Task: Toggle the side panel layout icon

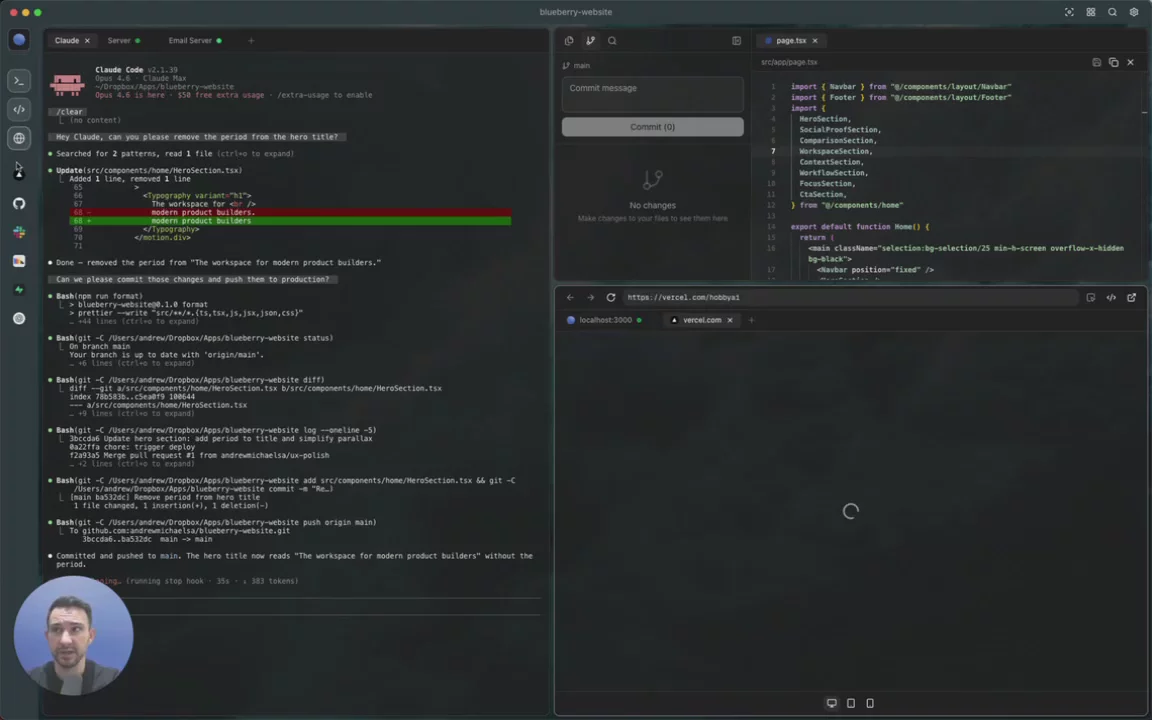Action: pos(736,41)
